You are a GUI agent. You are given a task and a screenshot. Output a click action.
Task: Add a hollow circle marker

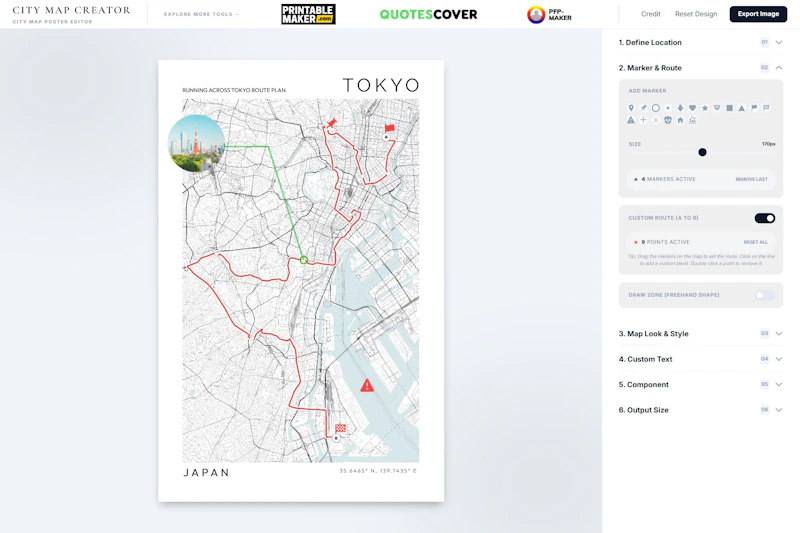coord(656,108)
